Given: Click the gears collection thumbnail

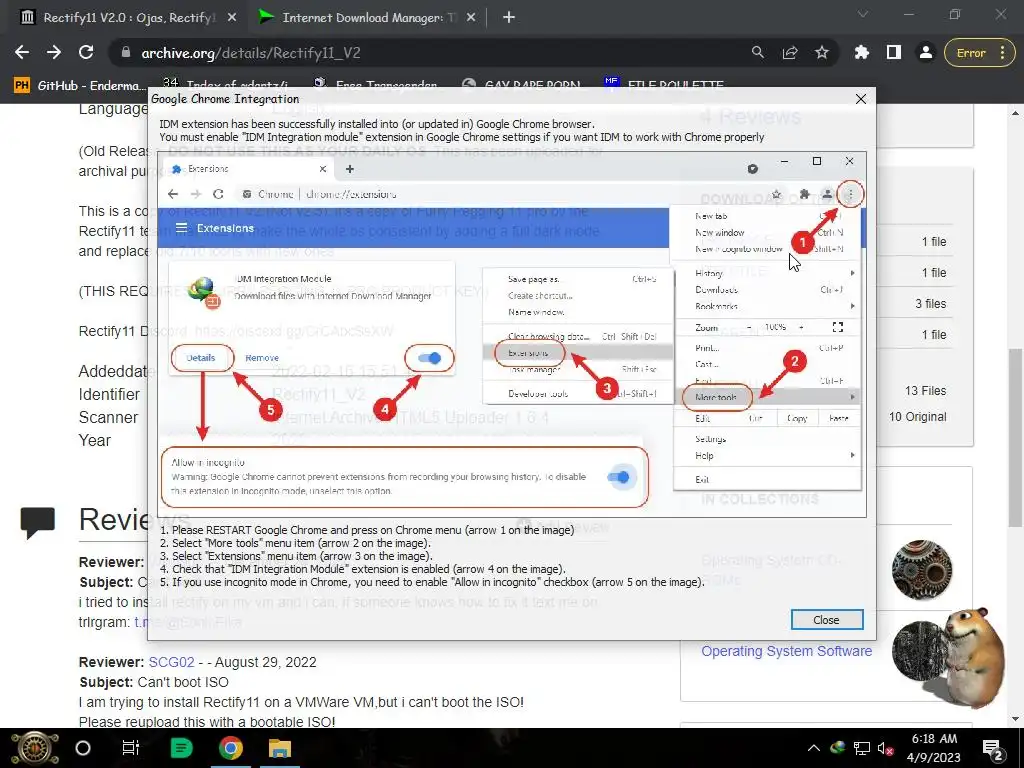Looking at the screenshot, I should pyautogui.click(x=921, y=569).
